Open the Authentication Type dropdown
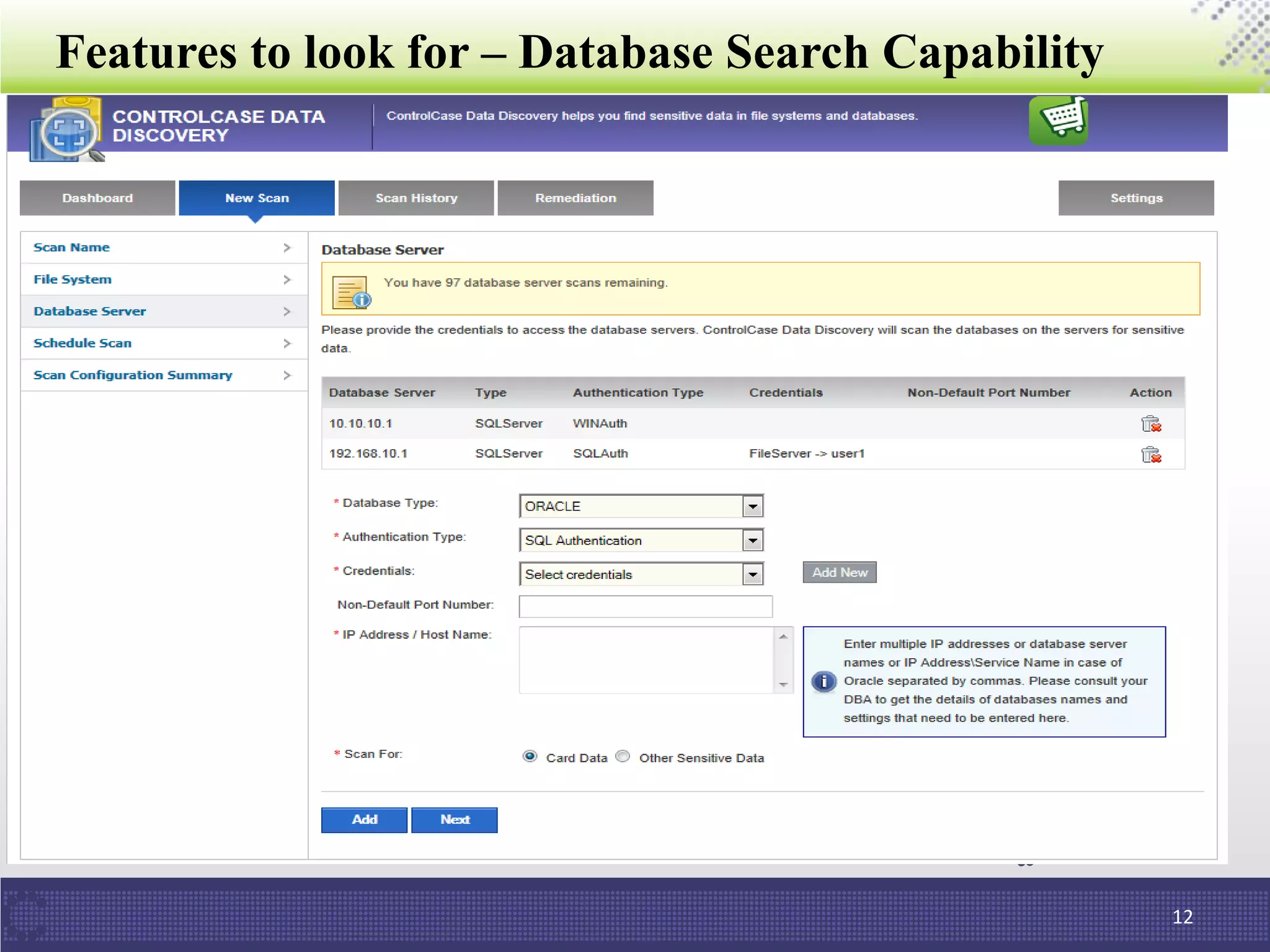This screenshot has height=952, width=1270. tap(641, 540)
